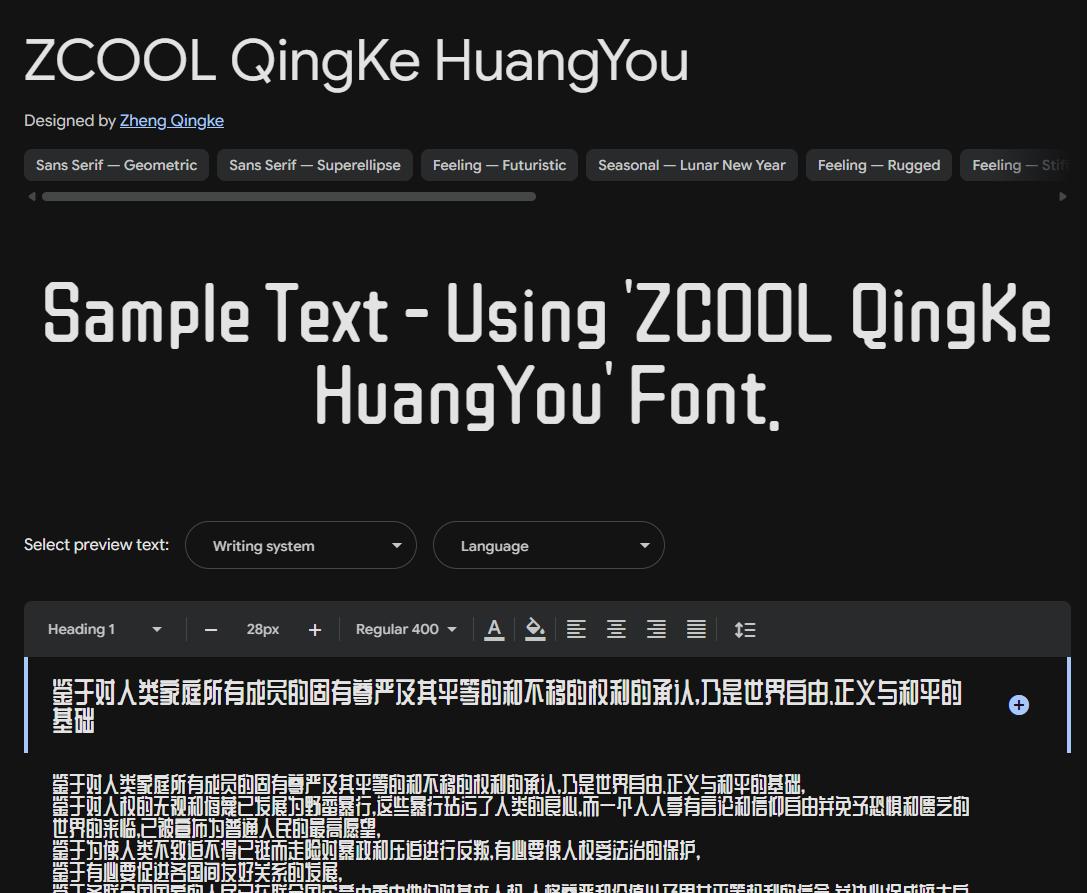Open the Writing system dropdown

tap(301, 545)
